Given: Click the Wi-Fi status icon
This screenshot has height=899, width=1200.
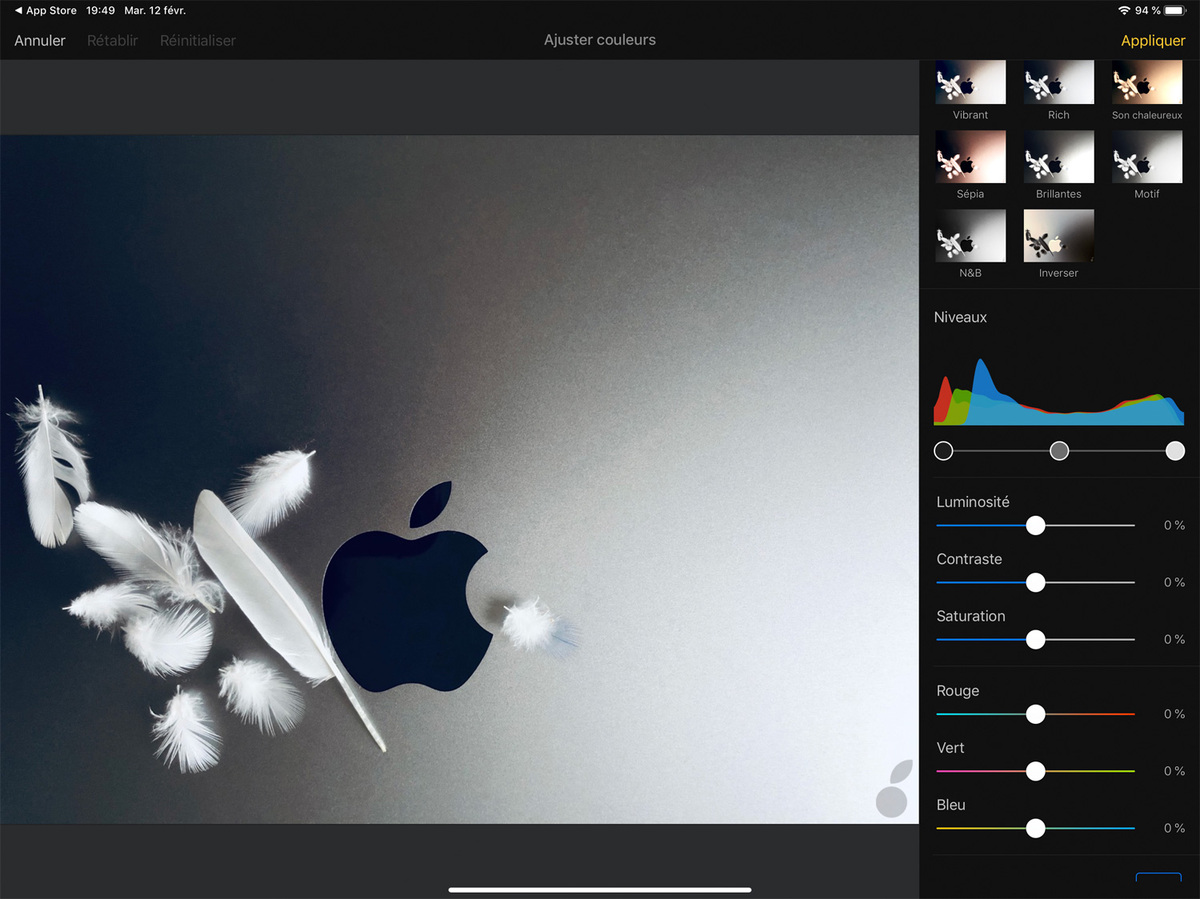Looking at the screenshot, I should point(1124,11).
